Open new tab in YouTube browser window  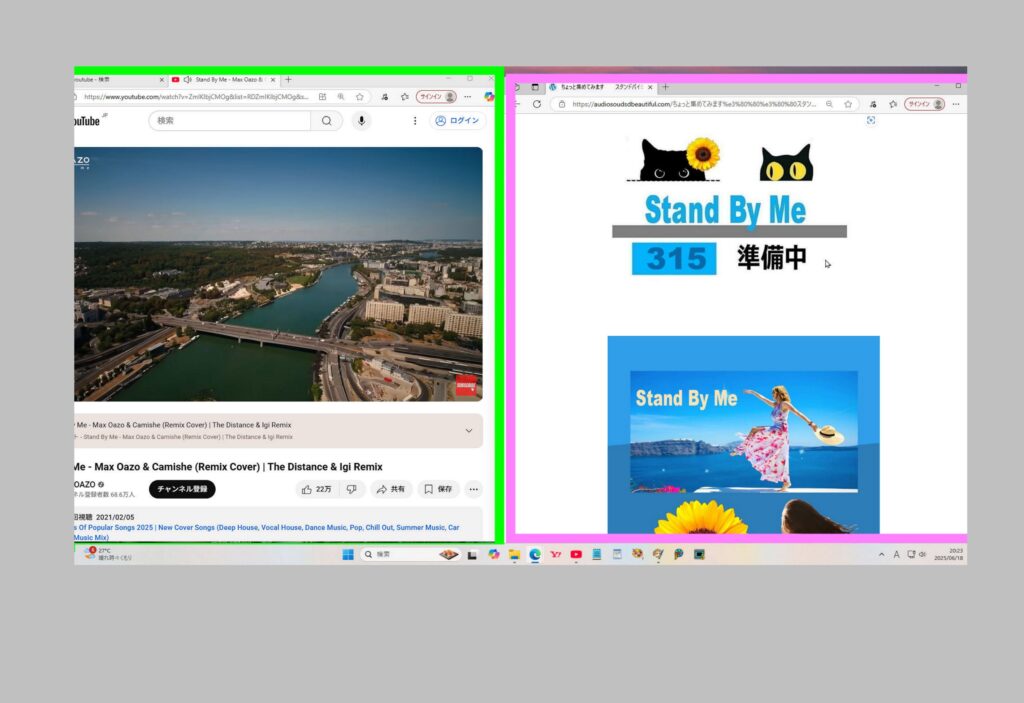pyautogui.click(x=288, y=80)
